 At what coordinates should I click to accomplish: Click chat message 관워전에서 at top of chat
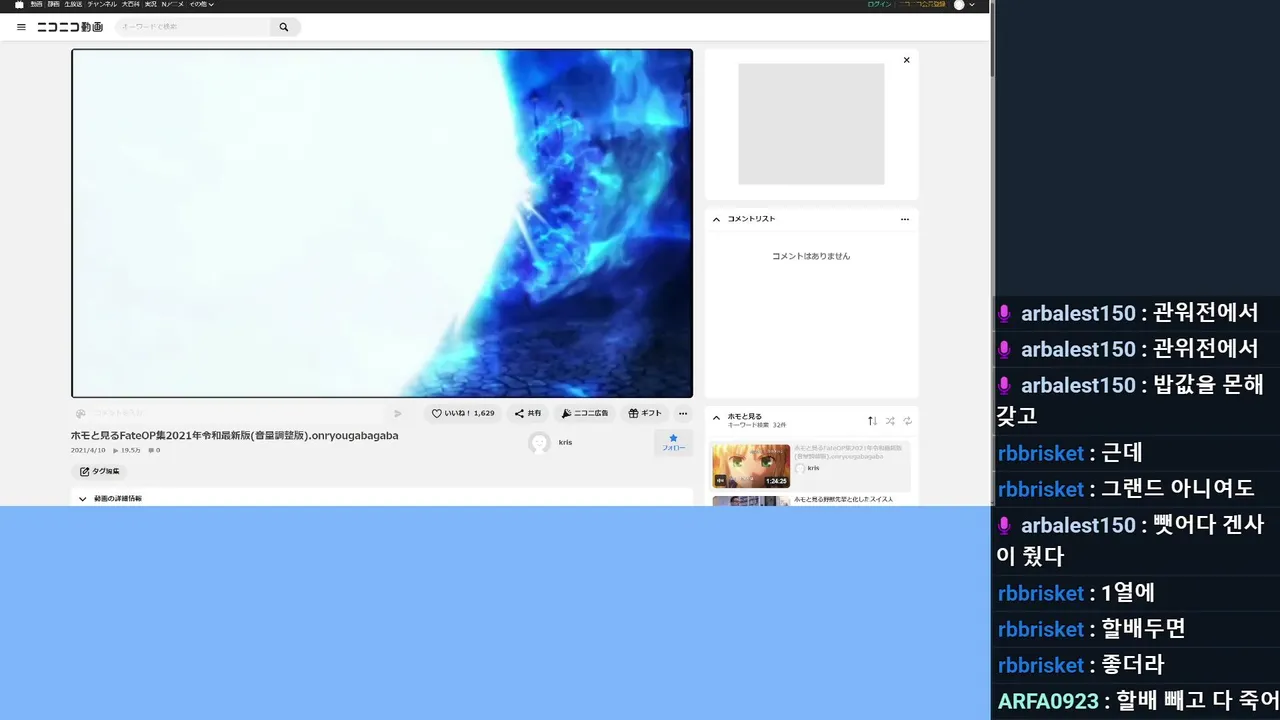(x=1205, y=313)
